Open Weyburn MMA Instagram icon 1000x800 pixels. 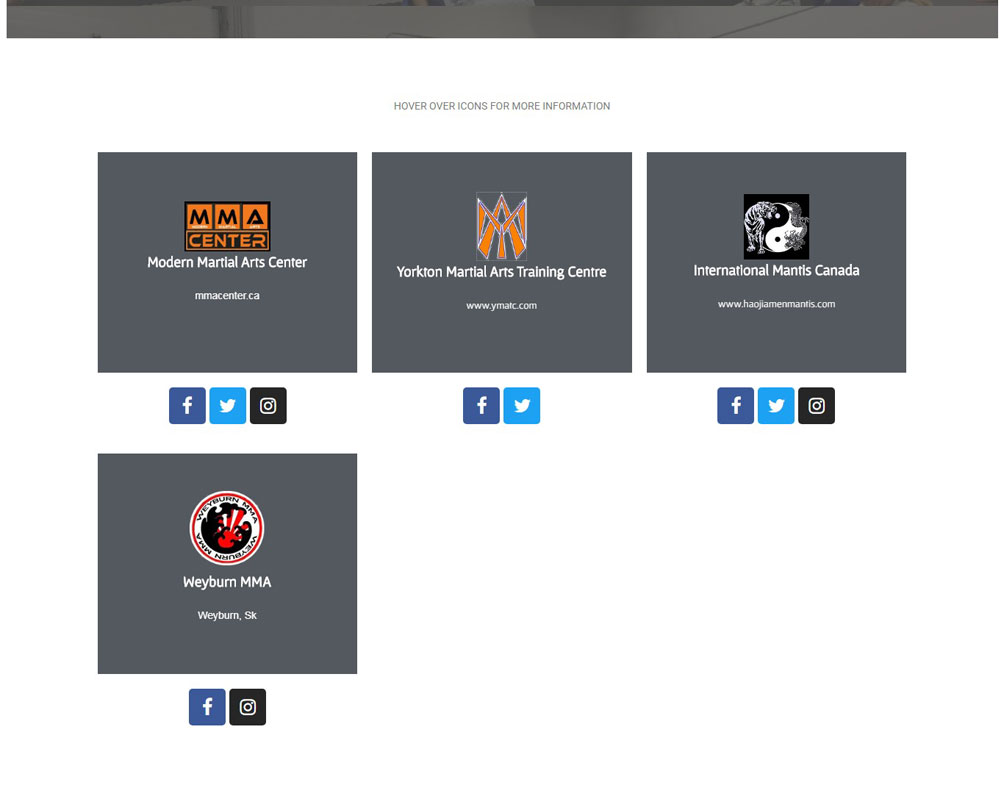coord(247,707)
